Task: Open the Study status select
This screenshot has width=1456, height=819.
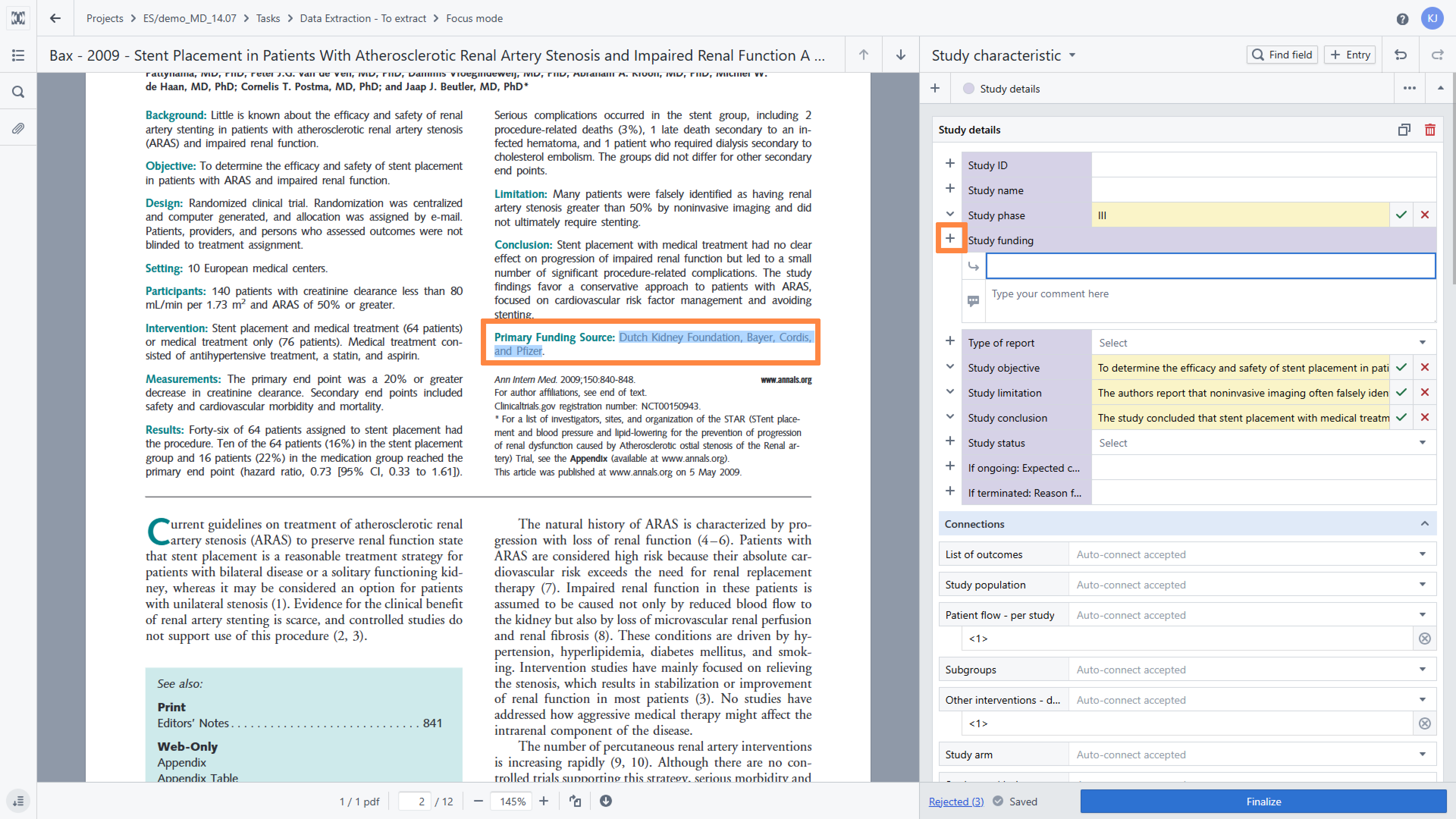Action: [1263, 442]
